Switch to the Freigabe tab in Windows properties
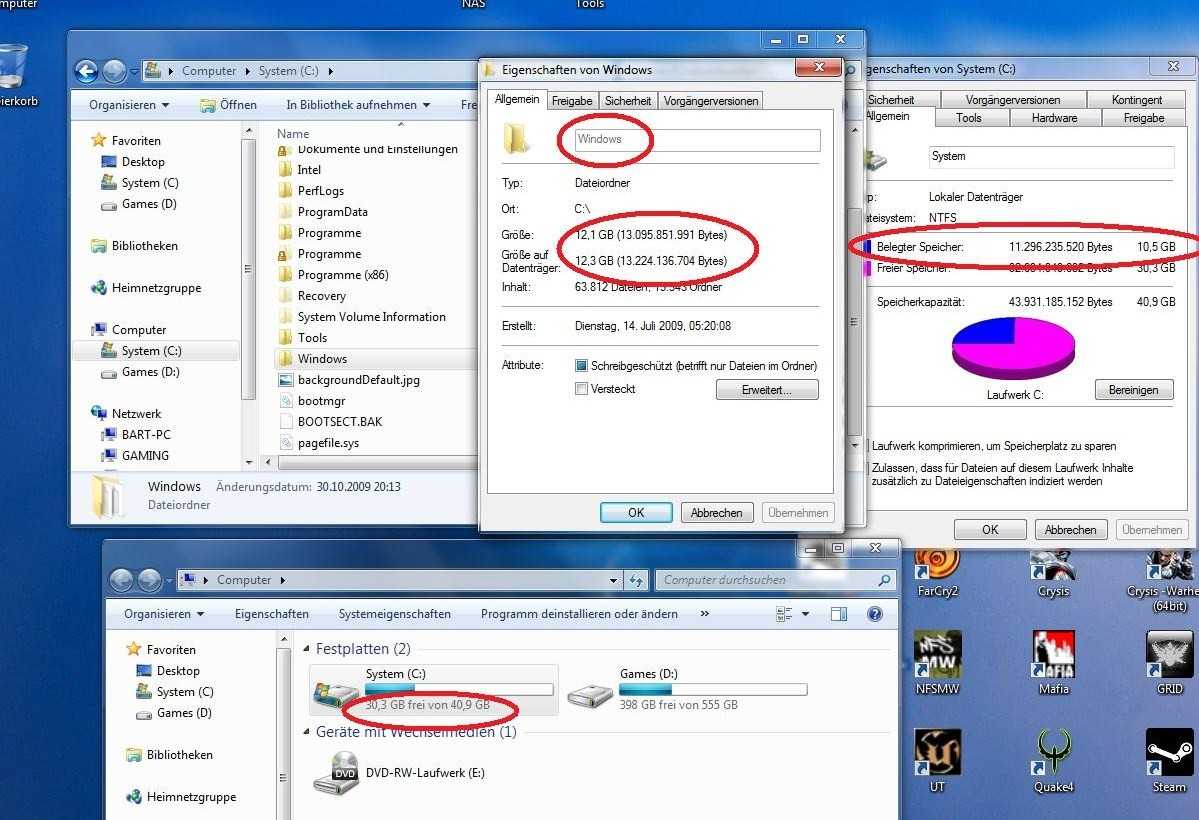Screen dimensions: 1199x820 (572, 101)
